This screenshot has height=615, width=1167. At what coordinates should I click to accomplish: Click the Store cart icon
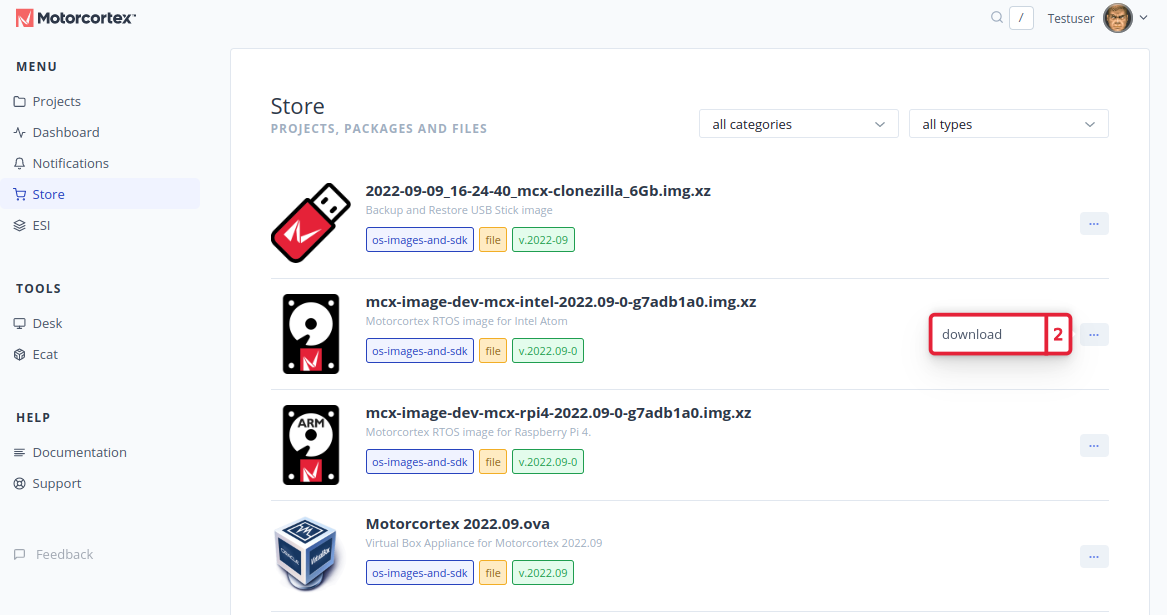(x=19, y=194)
